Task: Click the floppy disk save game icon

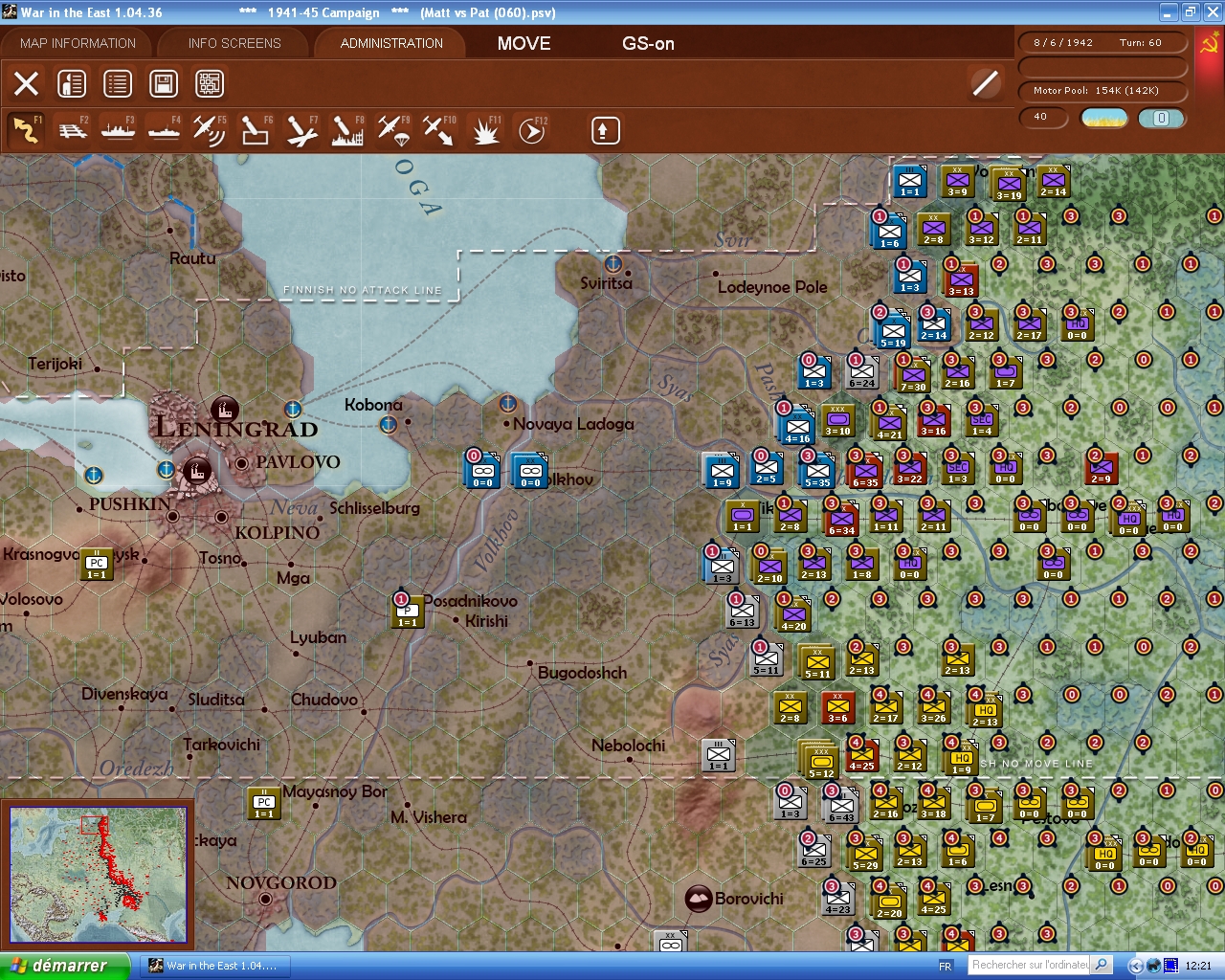Action: pyautogui.click(x=164, y=84)
